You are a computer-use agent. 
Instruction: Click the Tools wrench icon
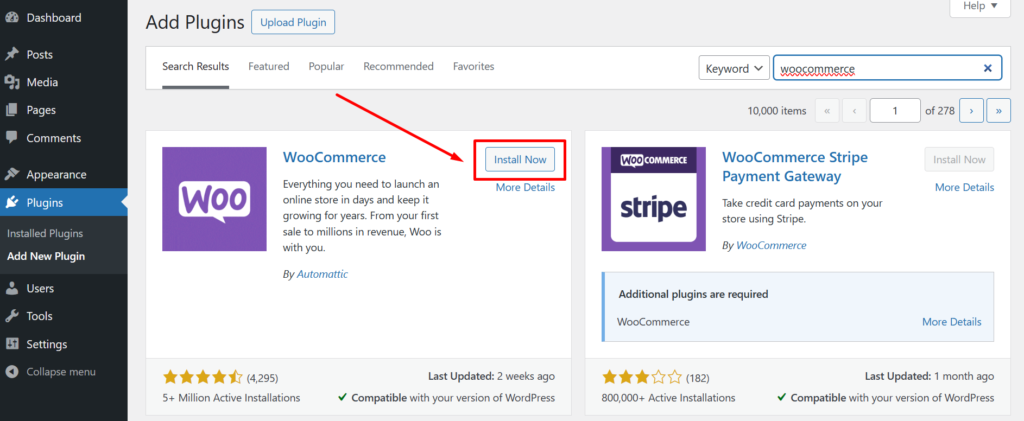[12, 316]
